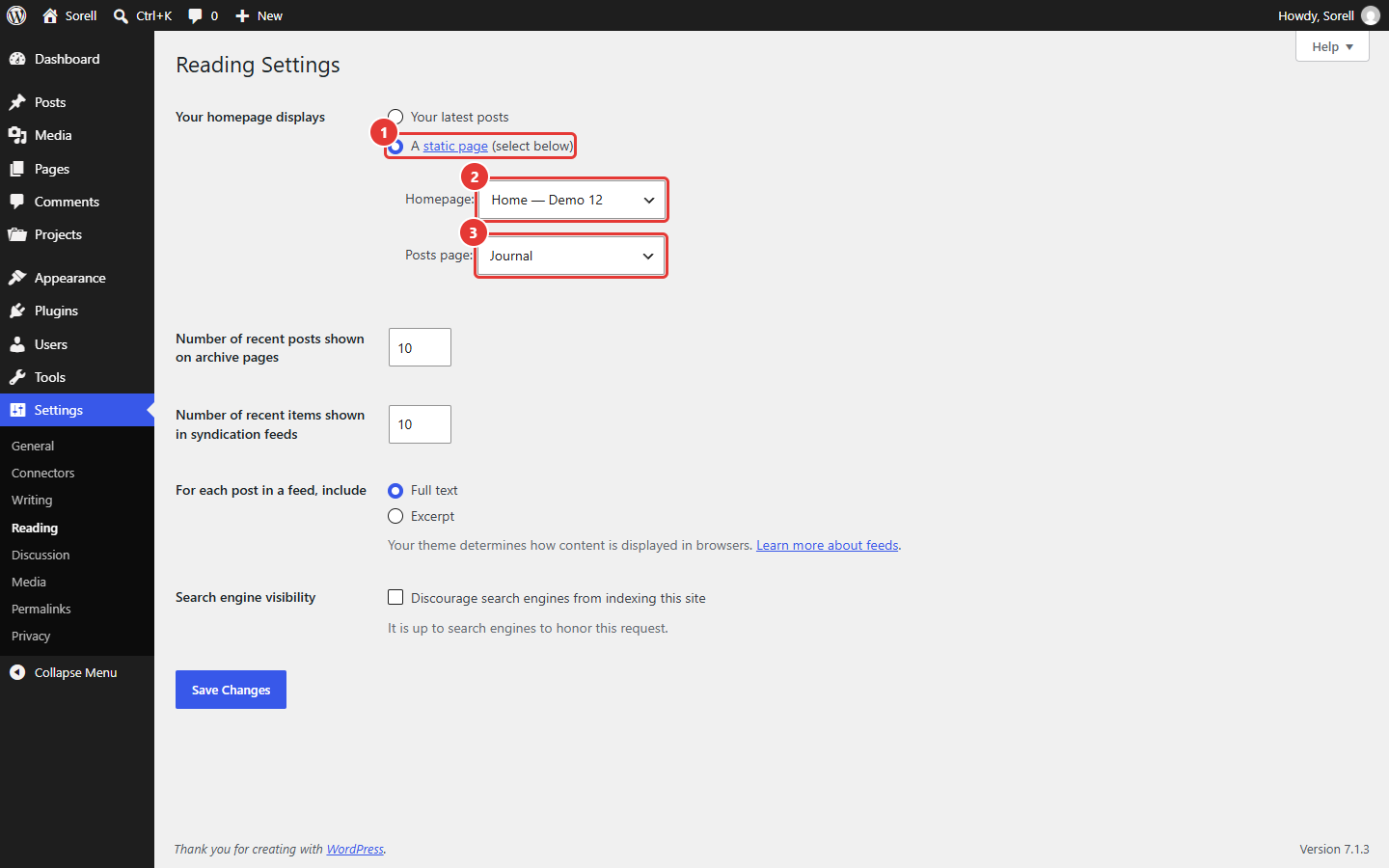Focus the archive pages posts count field
Image resolution: width=1389 pixels, height=868 pixels.
(420, 347)
